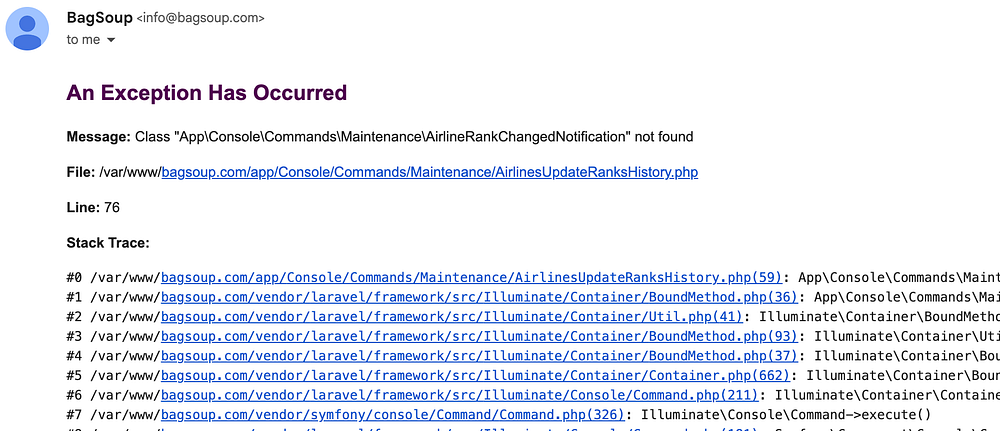Image resolution: width=1000 pixels, height=431 pixels.
Task: Click the "Stack Trace:" label
Action: pyautogui.click(x=107, y=242)
